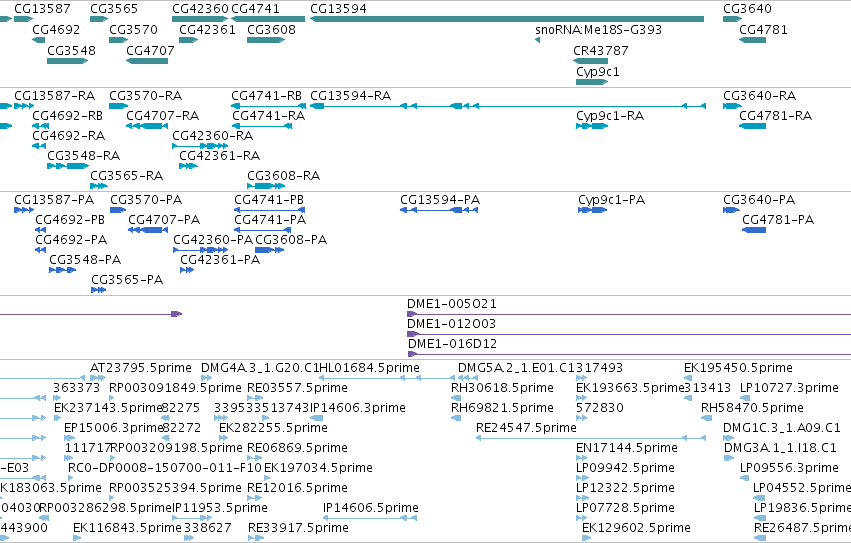Select EST DMG1C.3_1.A09.C1 label
The image size is (851, 543).
click(782, 427)
